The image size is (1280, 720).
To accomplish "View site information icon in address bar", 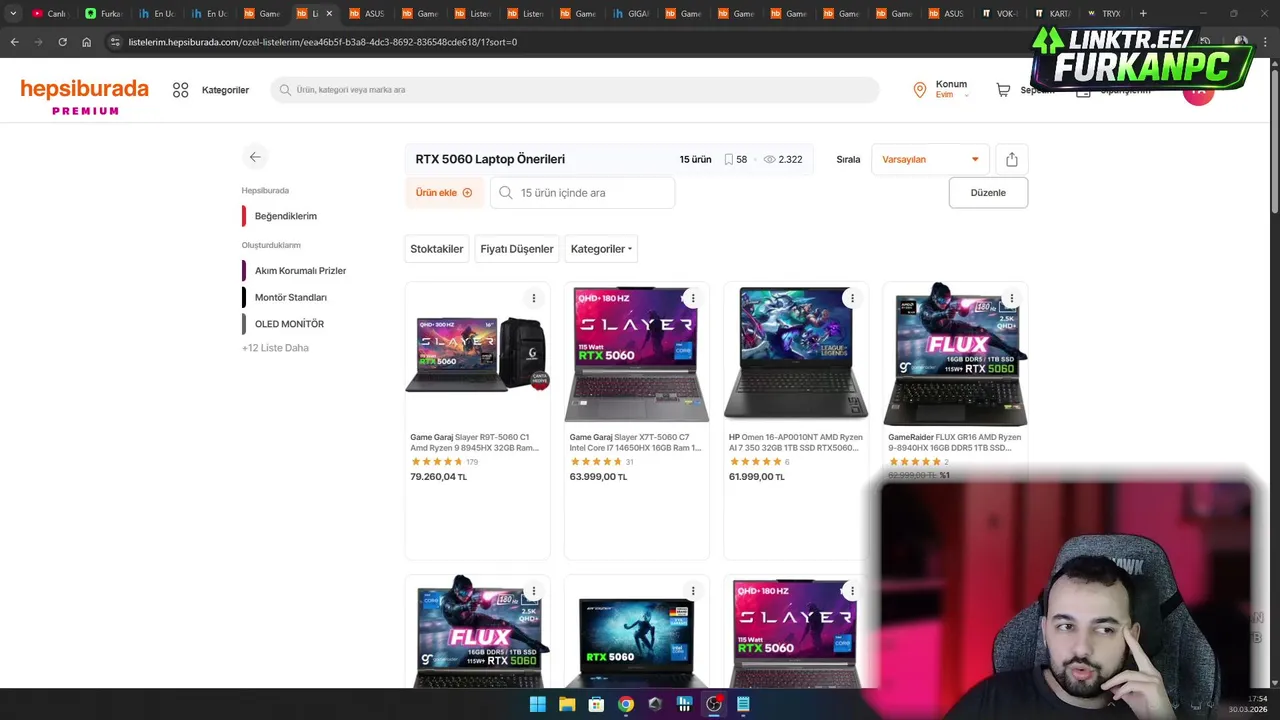I will (115, 42).
